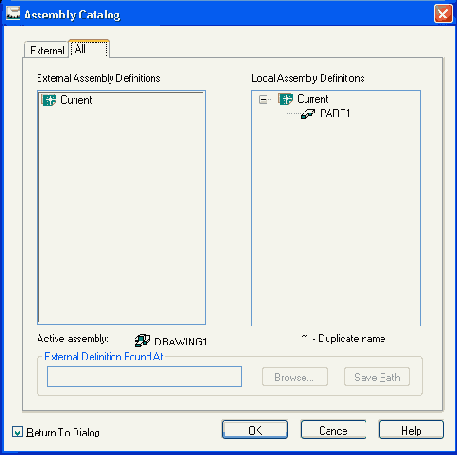Select Current in External Assembly Definitions

click(x=76, y=100)
